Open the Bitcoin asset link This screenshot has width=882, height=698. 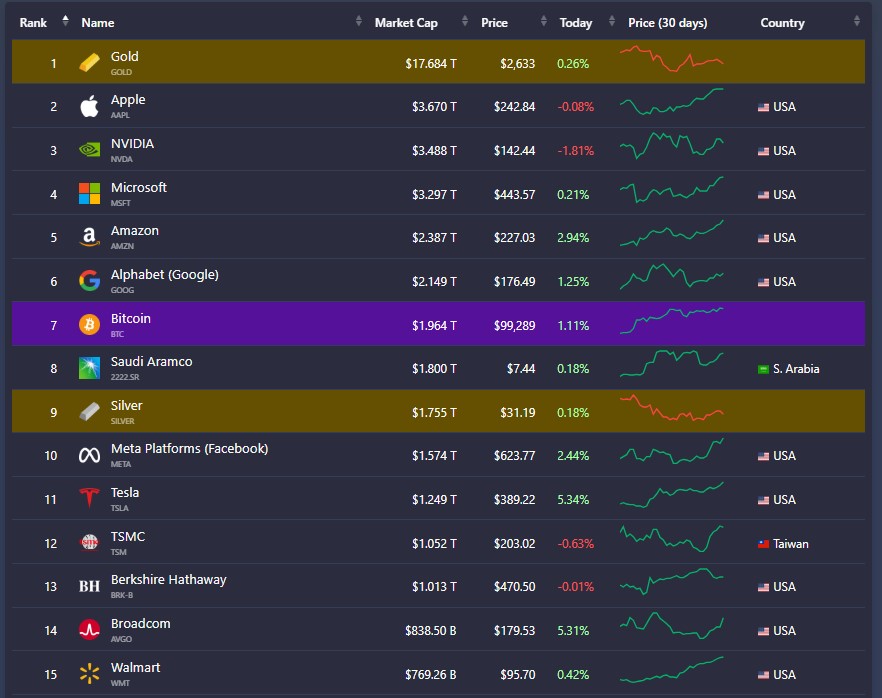coord(130,318)
